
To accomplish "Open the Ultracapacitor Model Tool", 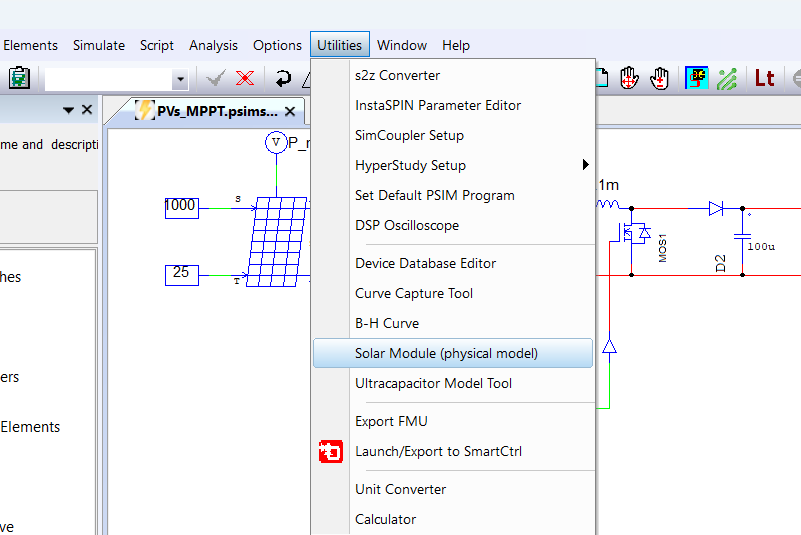I will click(x=454, y=383).
